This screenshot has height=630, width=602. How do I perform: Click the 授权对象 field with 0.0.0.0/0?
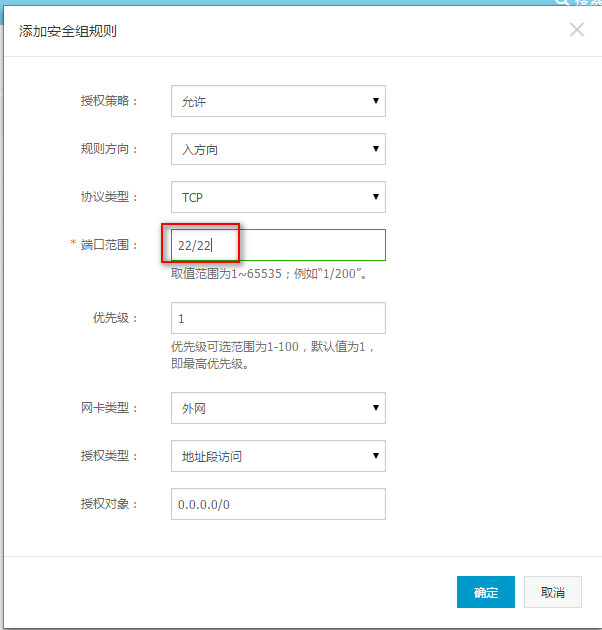point(278,504)
